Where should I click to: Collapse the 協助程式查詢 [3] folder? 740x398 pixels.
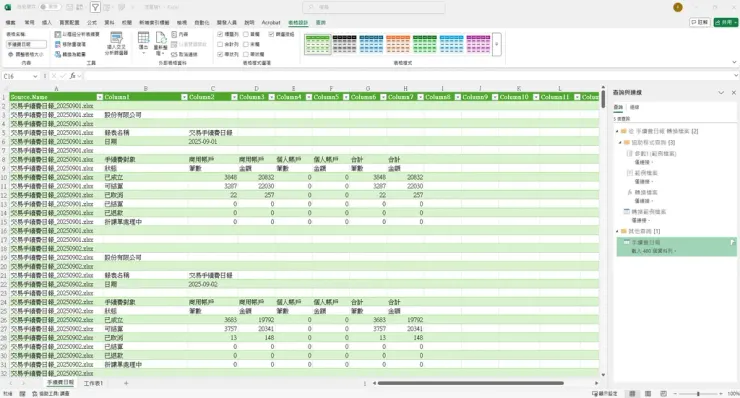pyautogui.click(x=620, y=143)
